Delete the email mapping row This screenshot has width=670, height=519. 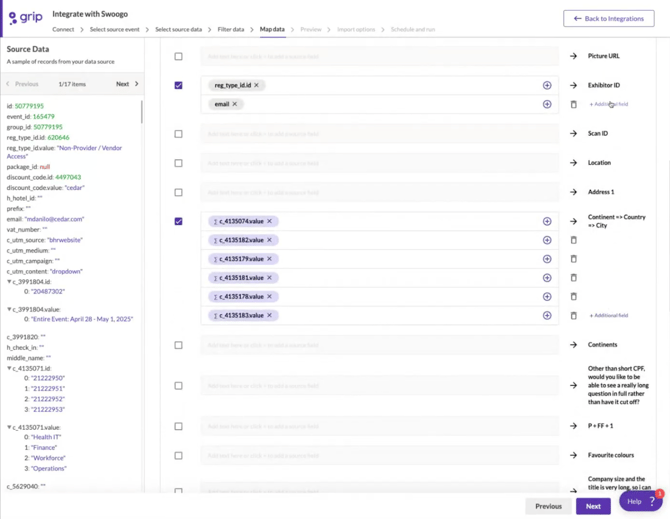click(573, 104)
